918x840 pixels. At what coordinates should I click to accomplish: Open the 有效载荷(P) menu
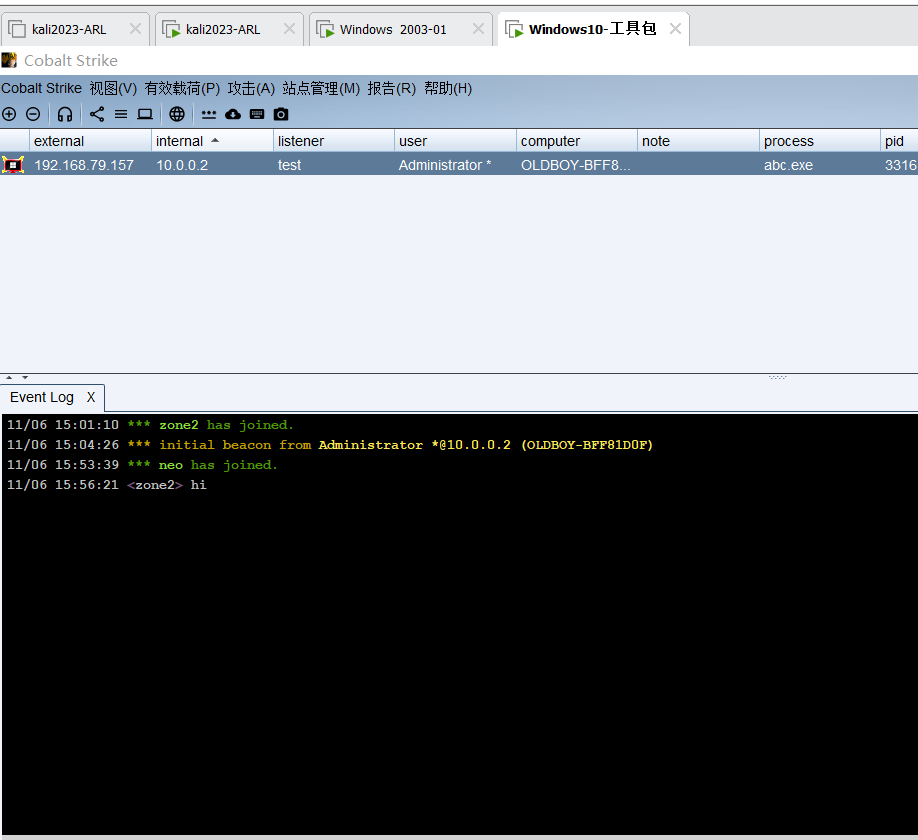click(x=182, y=88)
